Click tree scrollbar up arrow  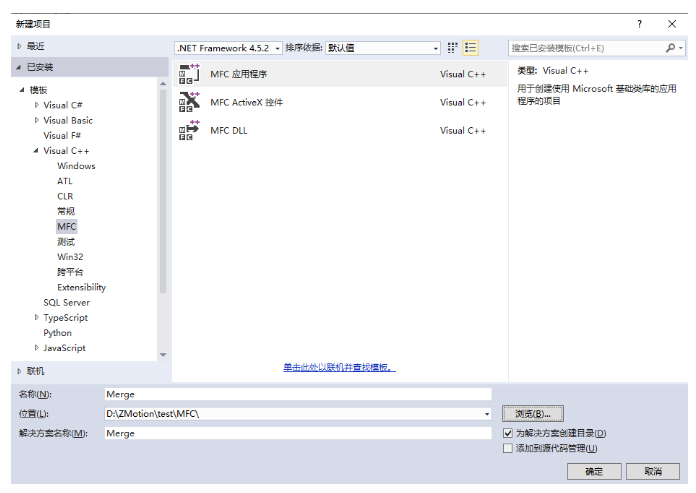tap(163, 84)
